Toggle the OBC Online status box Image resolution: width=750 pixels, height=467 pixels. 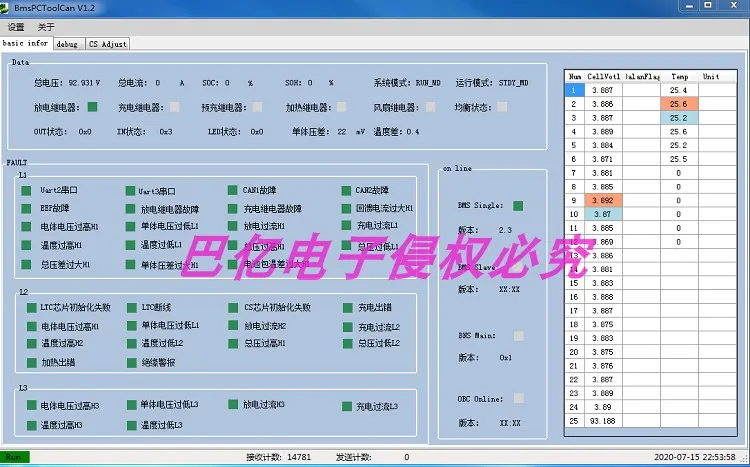click(518, 398)
